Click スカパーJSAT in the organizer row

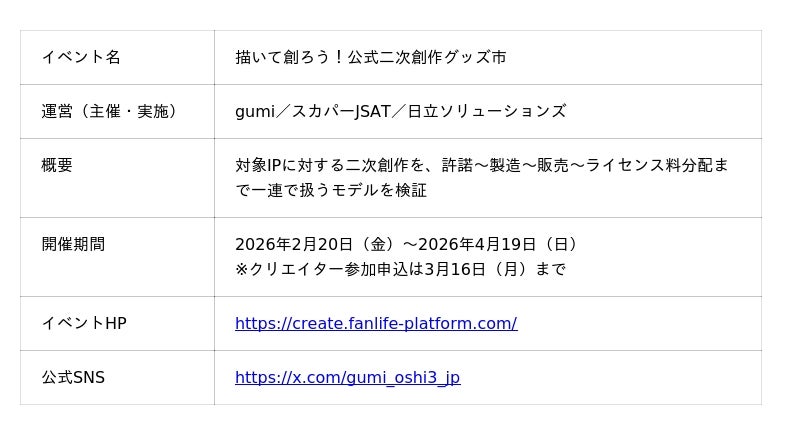[x=341, y=111]
